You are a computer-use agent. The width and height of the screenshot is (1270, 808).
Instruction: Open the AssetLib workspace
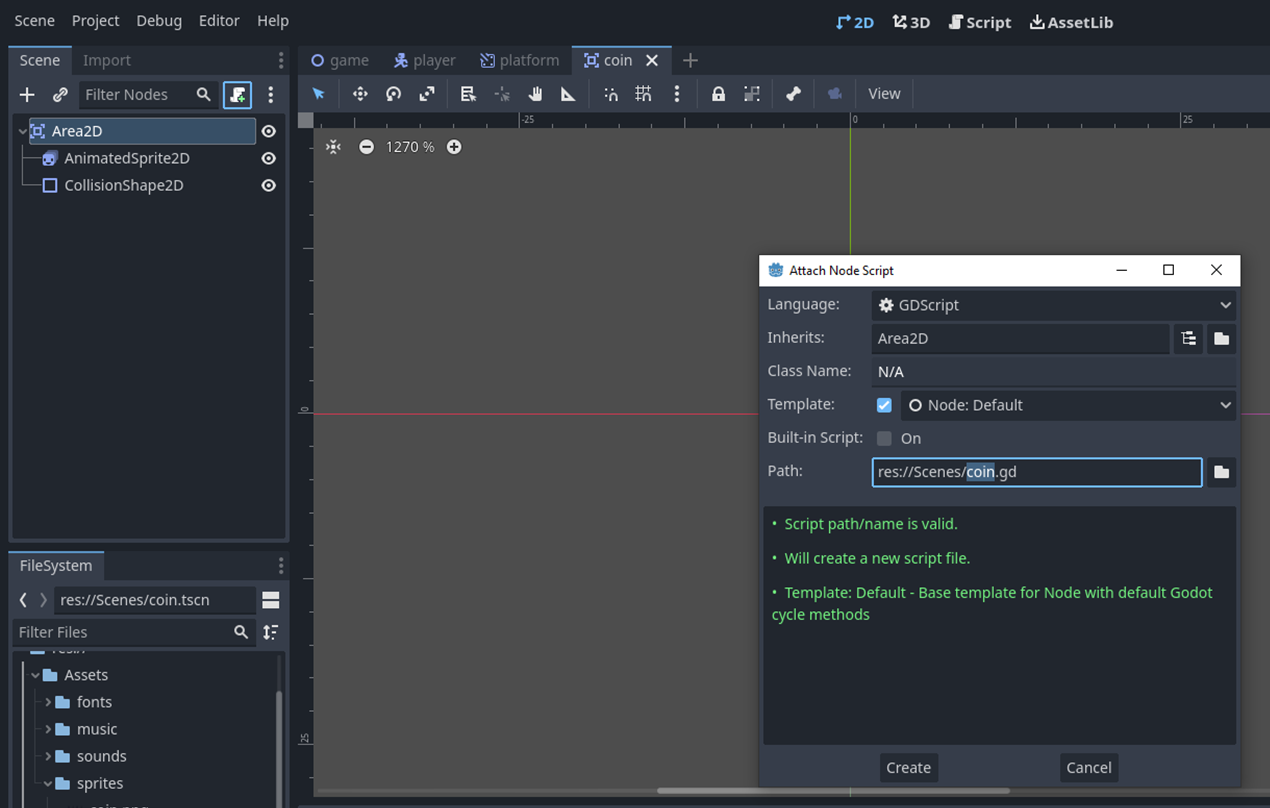pyautogui.click(x=1071, y=22)
